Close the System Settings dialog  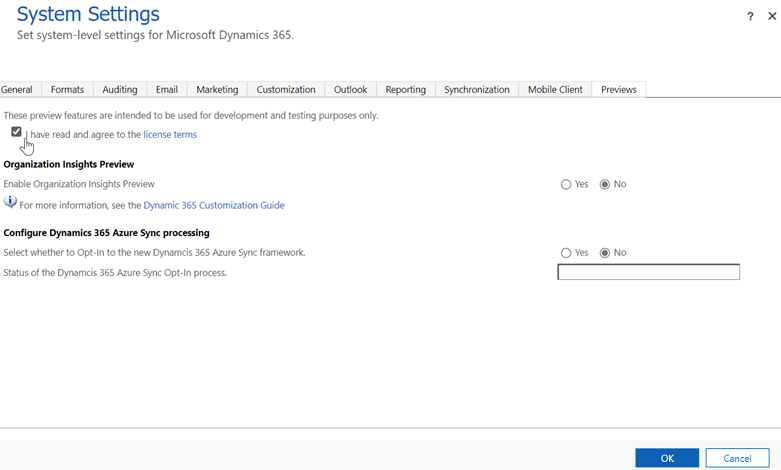coord(771,17)
